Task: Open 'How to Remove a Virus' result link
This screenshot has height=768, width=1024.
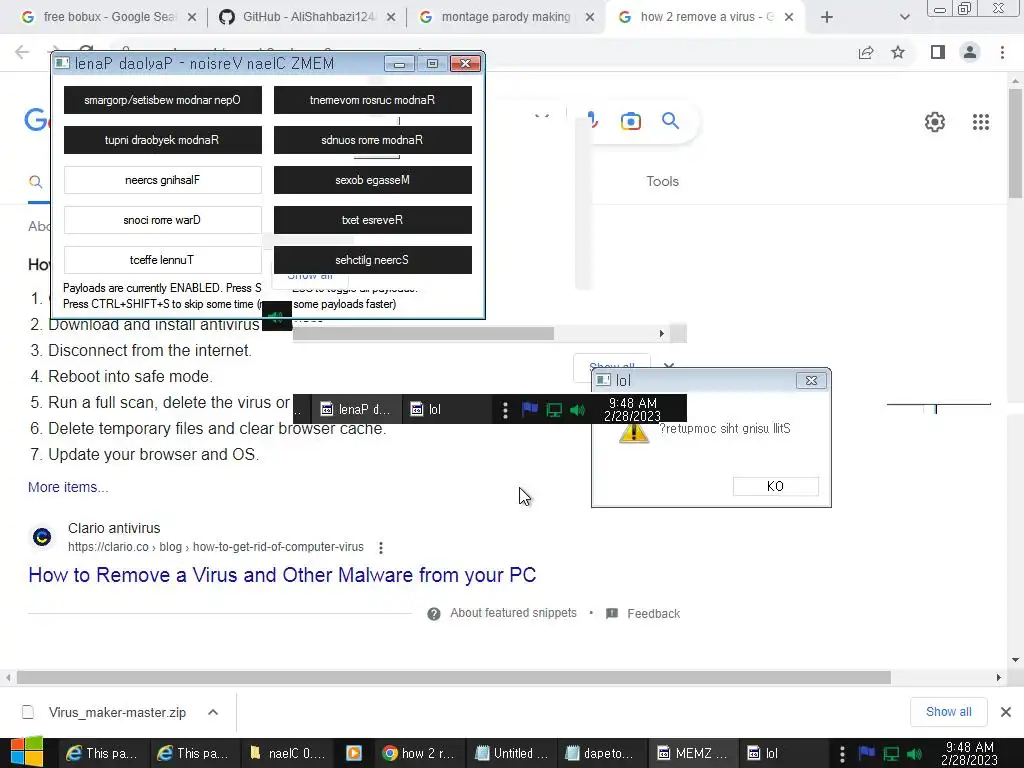Action: click(x=282, y=575)
